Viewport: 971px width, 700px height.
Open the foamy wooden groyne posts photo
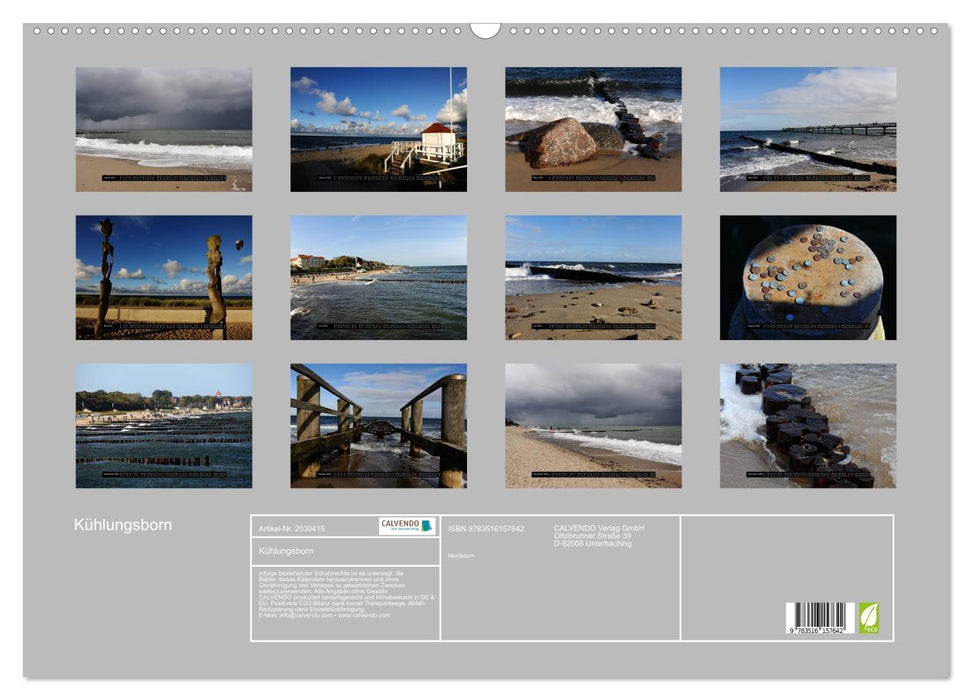pyautogui.click(x=808, y=425)
